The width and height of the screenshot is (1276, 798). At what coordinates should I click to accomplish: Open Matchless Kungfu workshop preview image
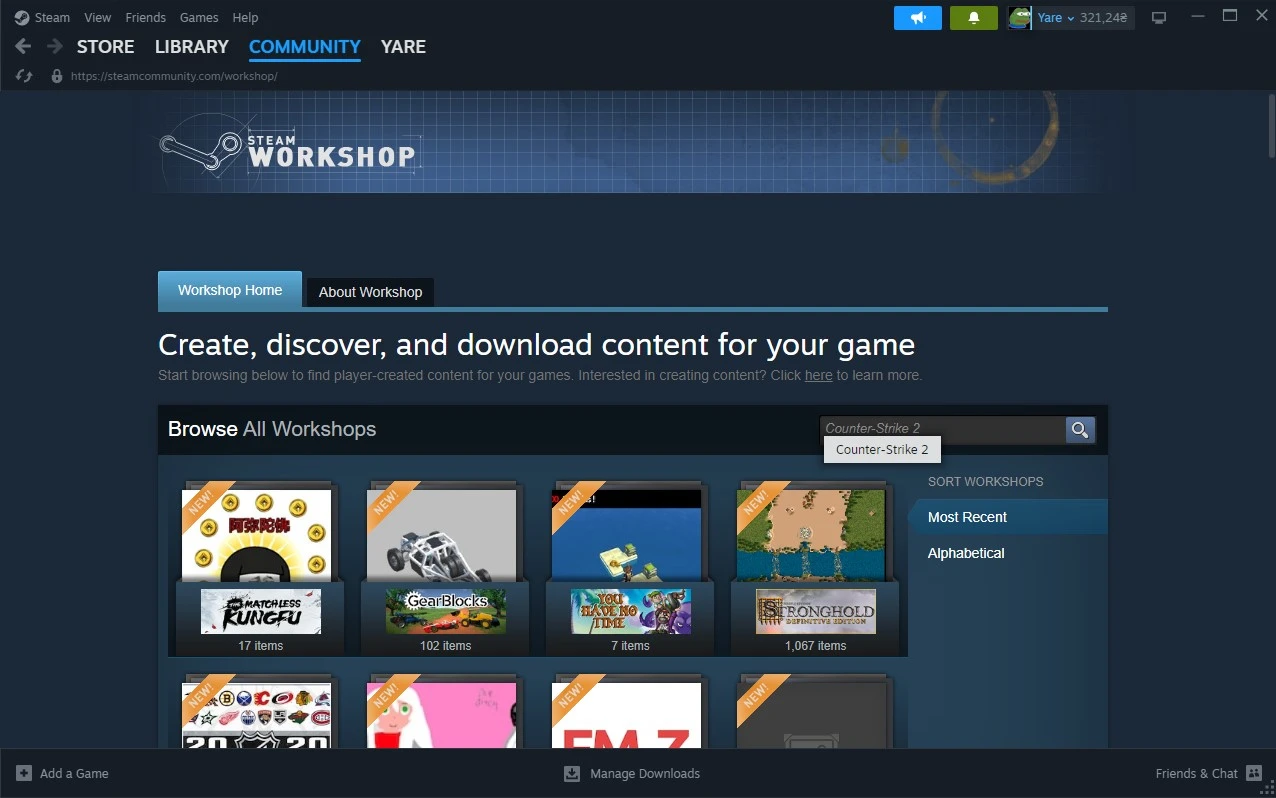257,535
